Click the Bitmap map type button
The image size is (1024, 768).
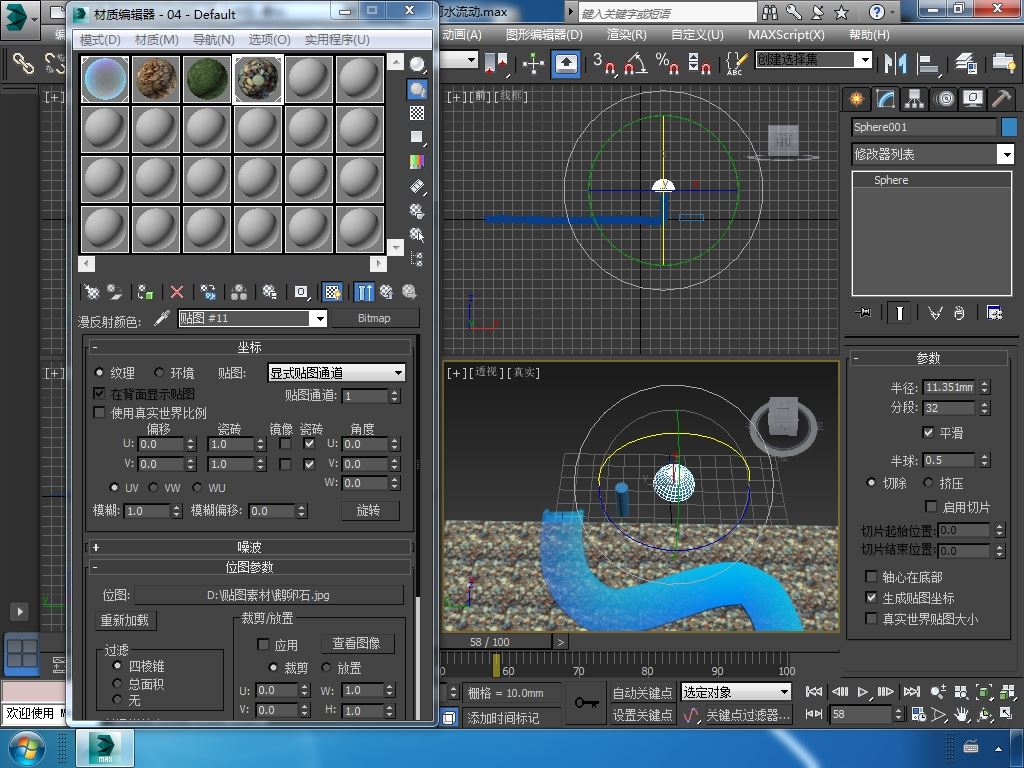tap(374, 318)
